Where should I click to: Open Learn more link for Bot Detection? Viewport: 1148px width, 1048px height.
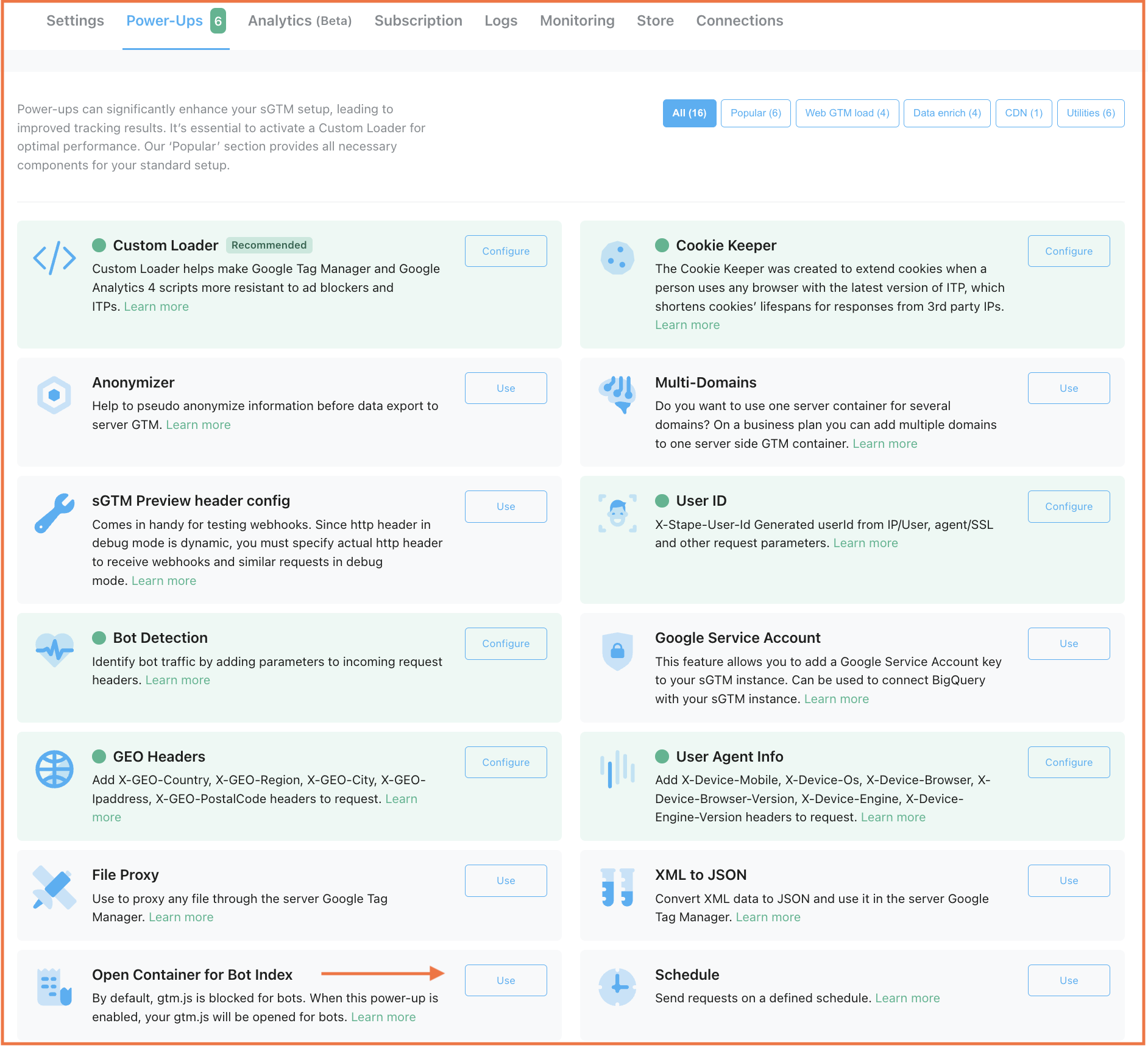(x=178, y=680)
